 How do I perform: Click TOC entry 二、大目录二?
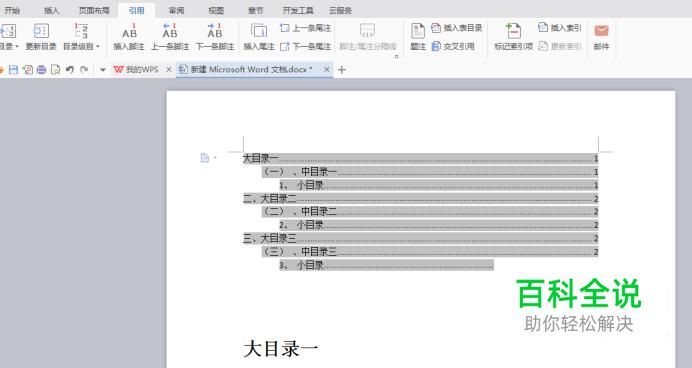(421, 199)
